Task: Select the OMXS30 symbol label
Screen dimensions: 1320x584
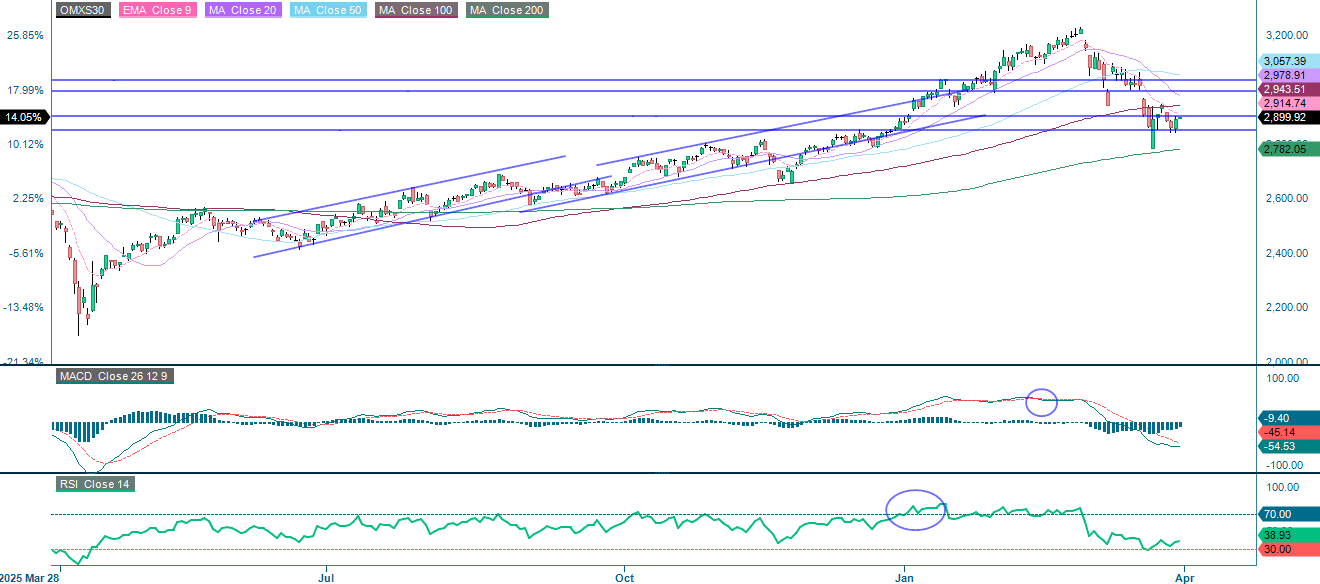Action: click(84, 10)
